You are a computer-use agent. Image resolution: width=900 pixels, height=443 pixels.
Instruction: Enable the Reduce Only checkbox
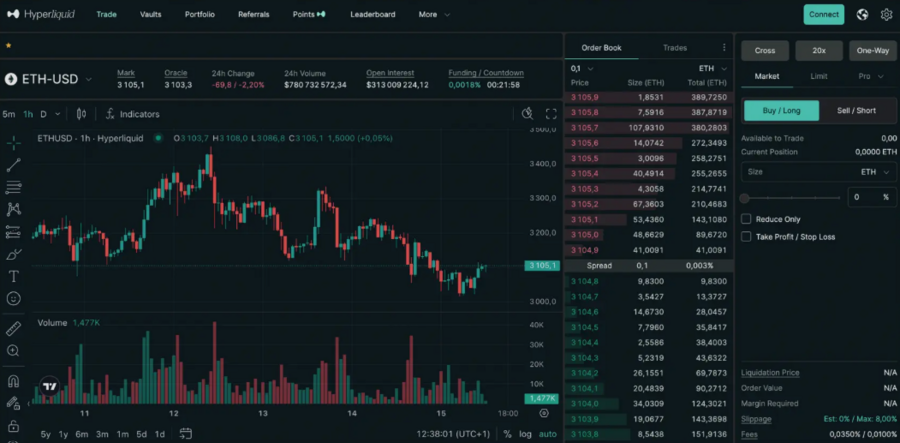point(746,219)
